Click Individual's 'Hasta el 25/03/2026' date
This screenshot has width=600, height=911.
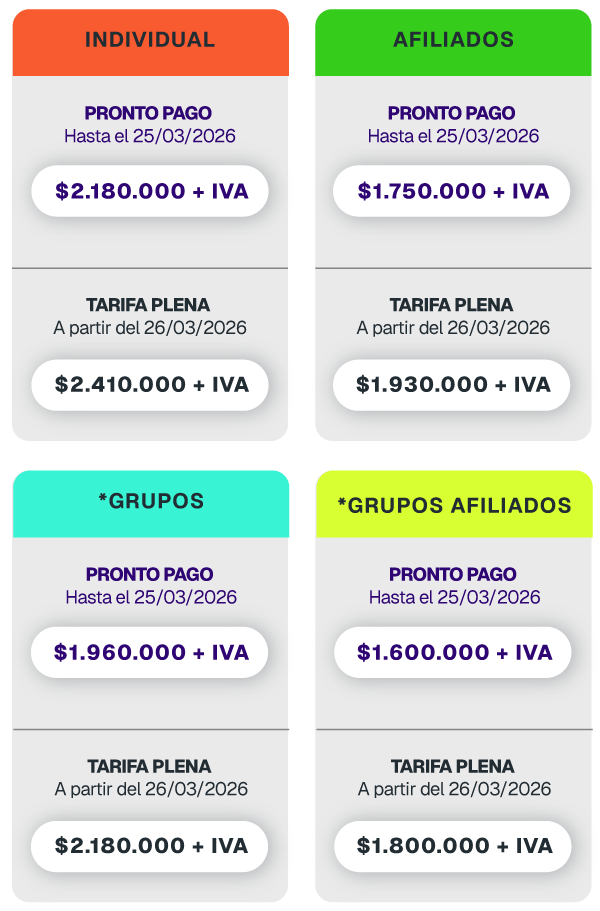(x=150, y=135)
